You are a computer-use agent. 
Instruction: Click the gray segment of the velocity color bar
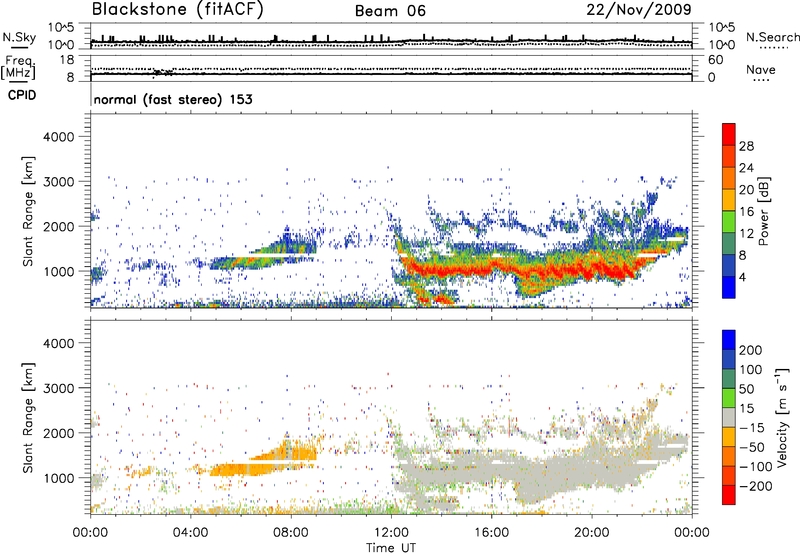point(729,417)
